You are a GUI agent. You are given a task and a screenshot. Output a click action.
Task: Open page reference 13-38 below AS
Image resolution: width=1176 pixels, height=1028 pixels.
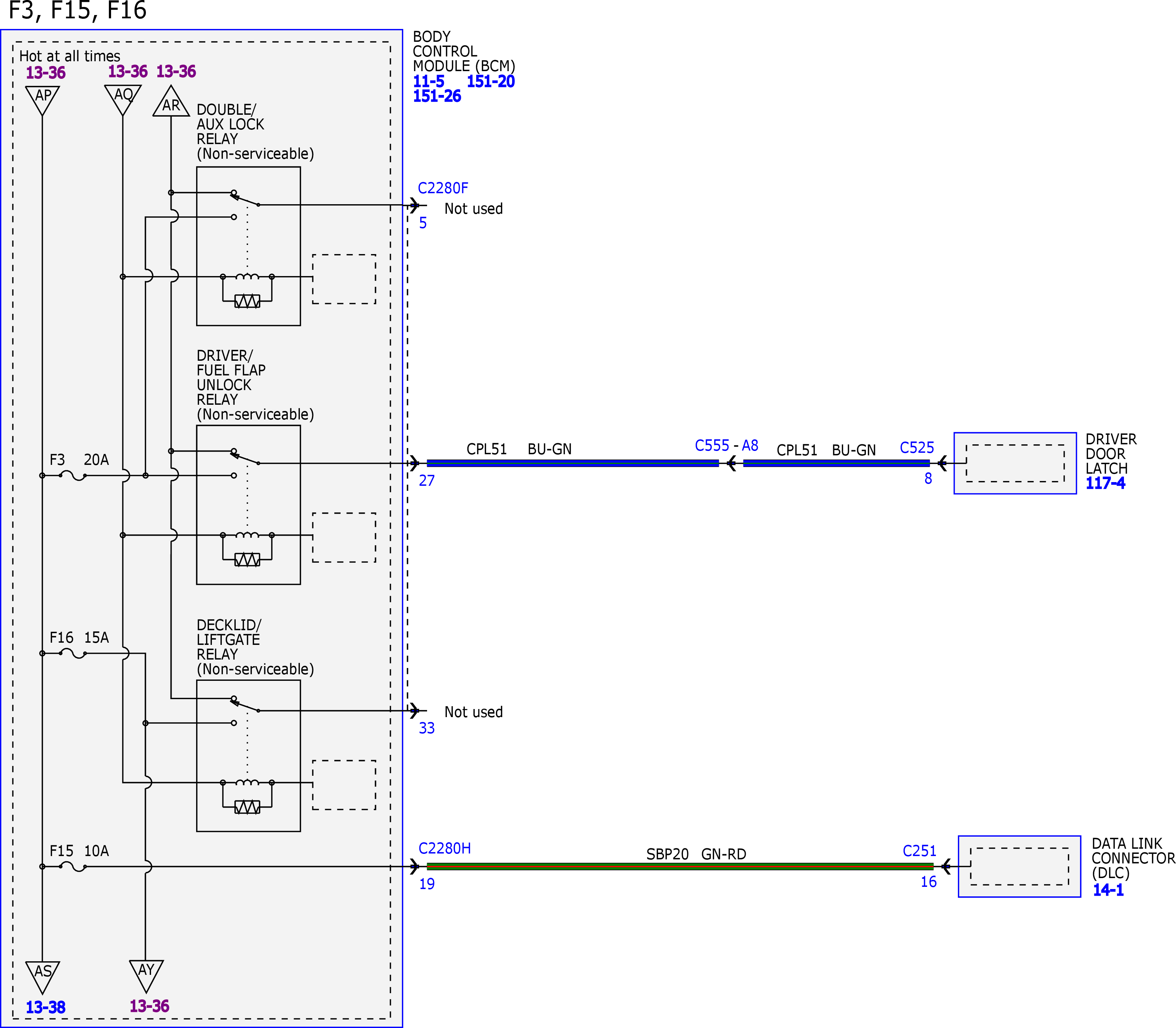[45, 1007]
